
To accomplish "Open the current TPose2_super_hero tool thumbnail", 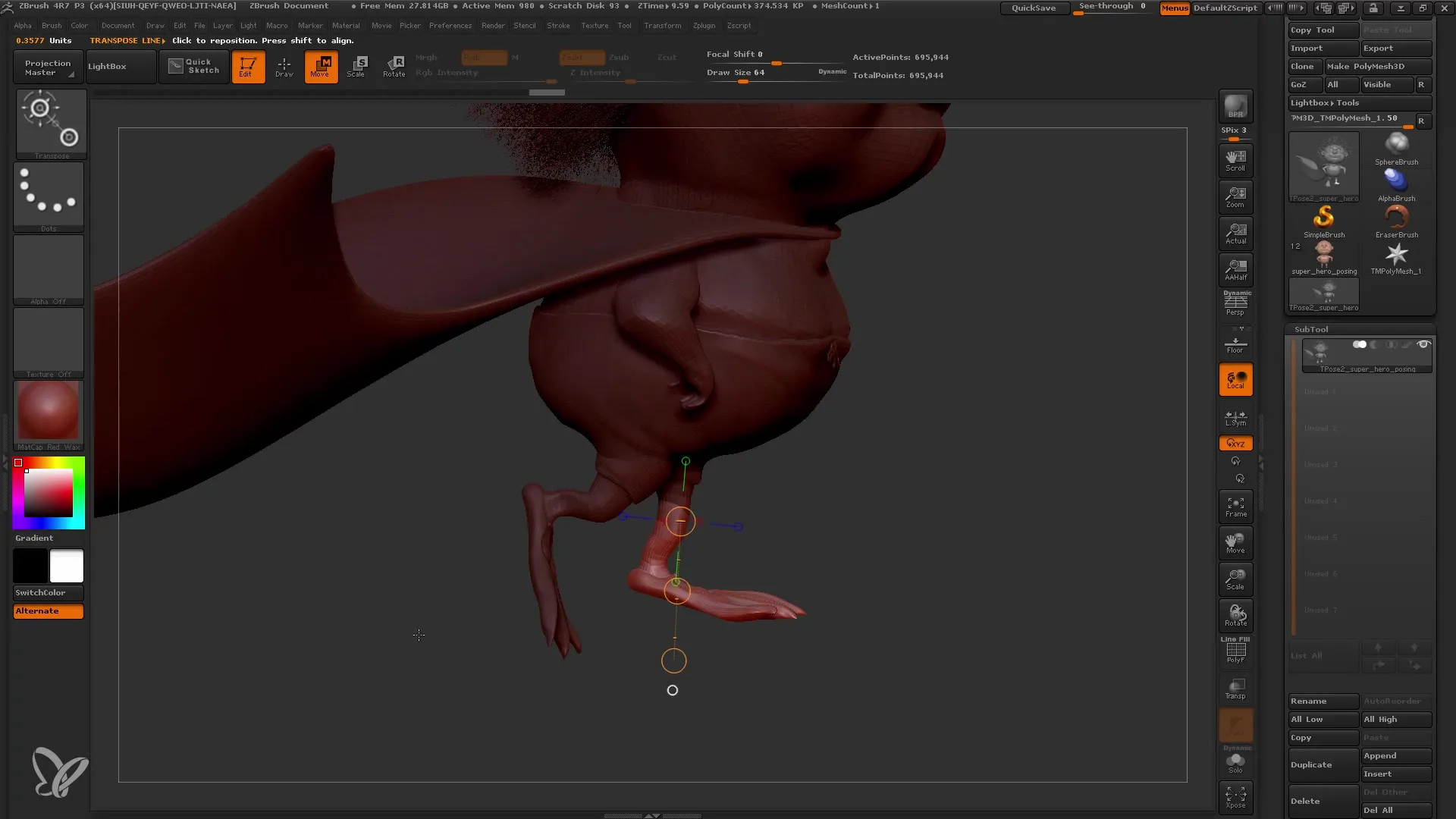I will (x=1323, y=167).
